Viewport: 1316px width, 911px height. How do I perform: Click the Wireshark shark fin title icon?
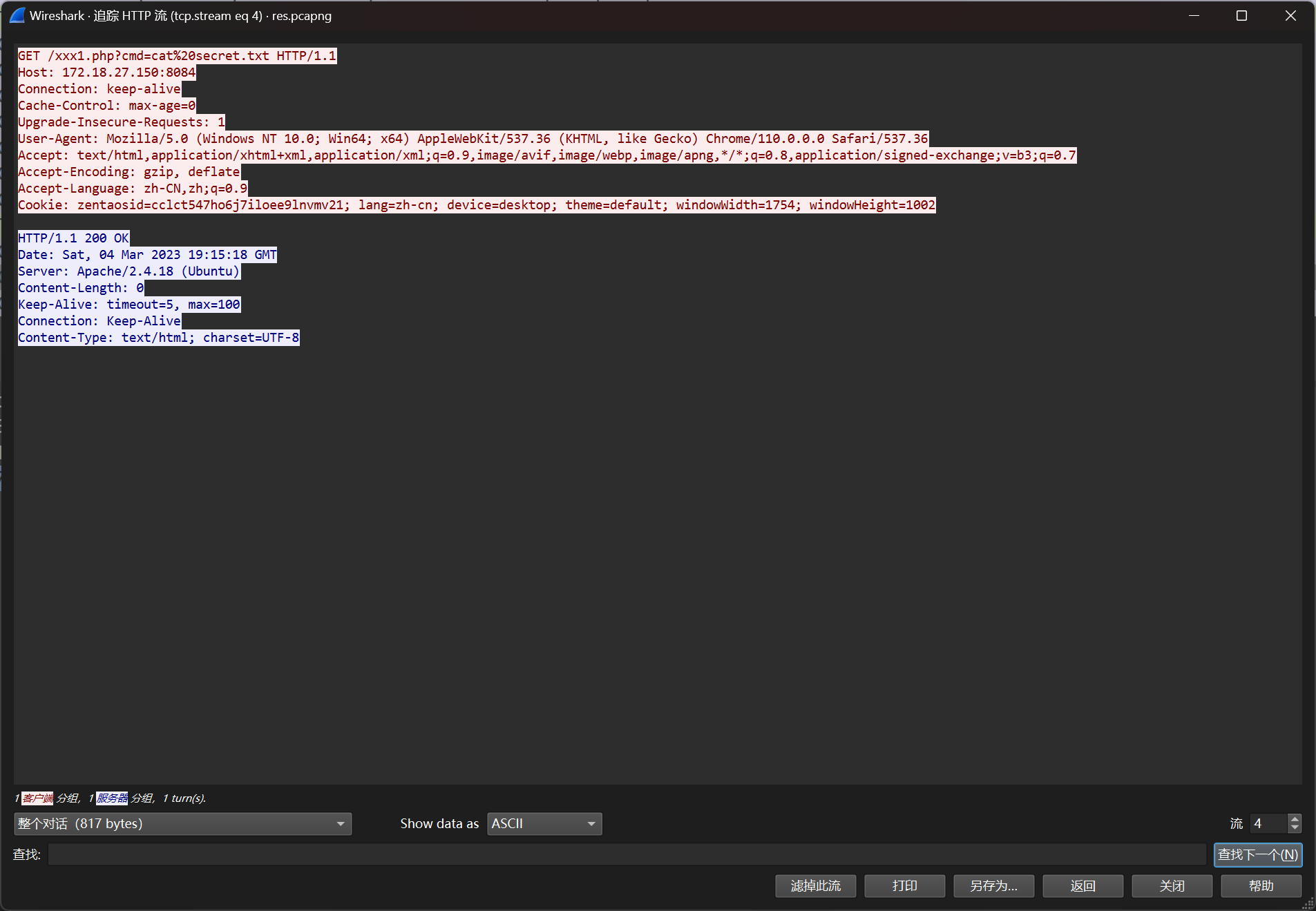pos(17,15)
